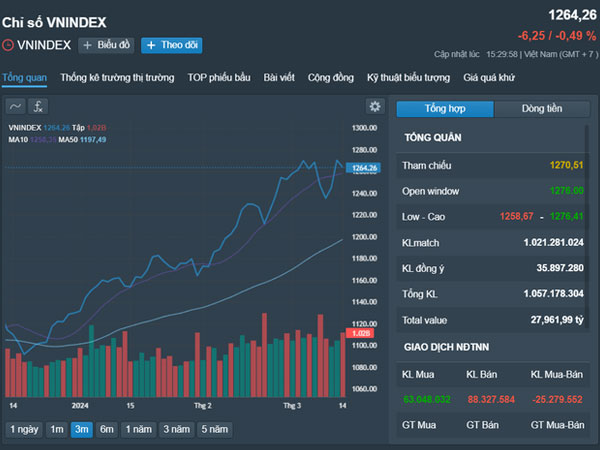Screen dimensions: 600x450
Task: Open TOP phiếu bầu tab
Action: point(219,78)
